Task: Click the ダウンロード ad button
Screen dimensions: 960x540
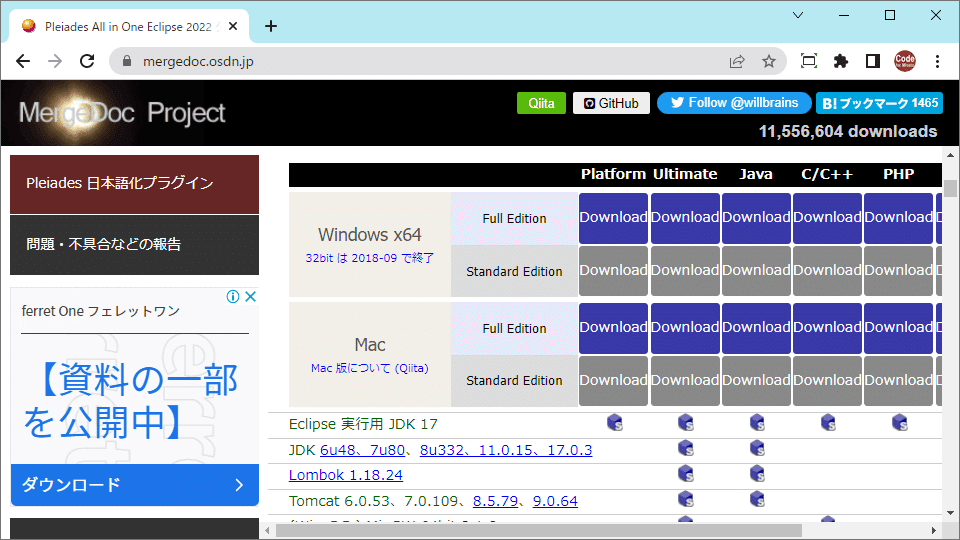Action: click(135, 485)
